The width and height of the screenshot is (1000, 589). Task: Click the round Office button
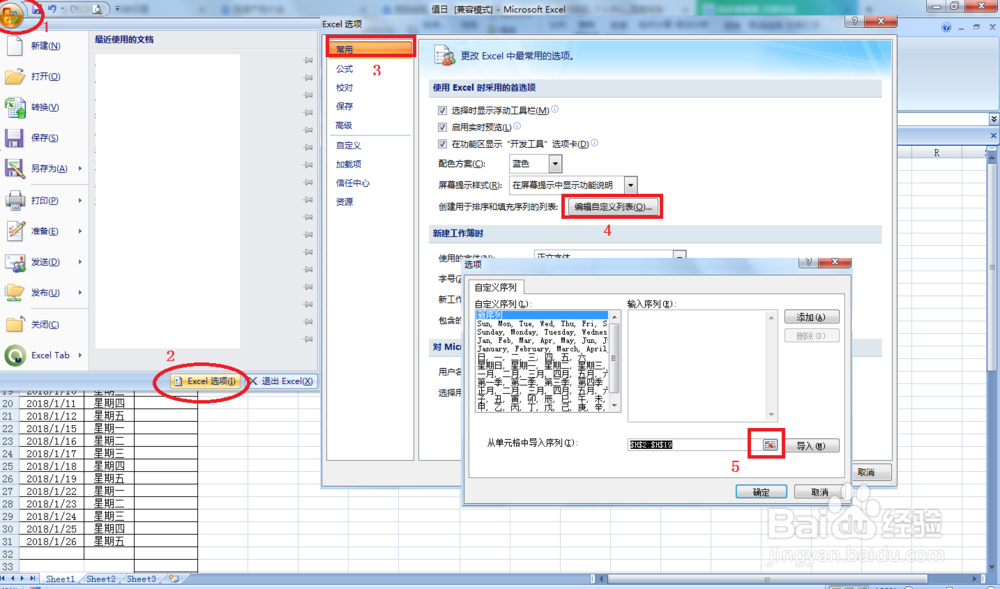click(12, 15)
